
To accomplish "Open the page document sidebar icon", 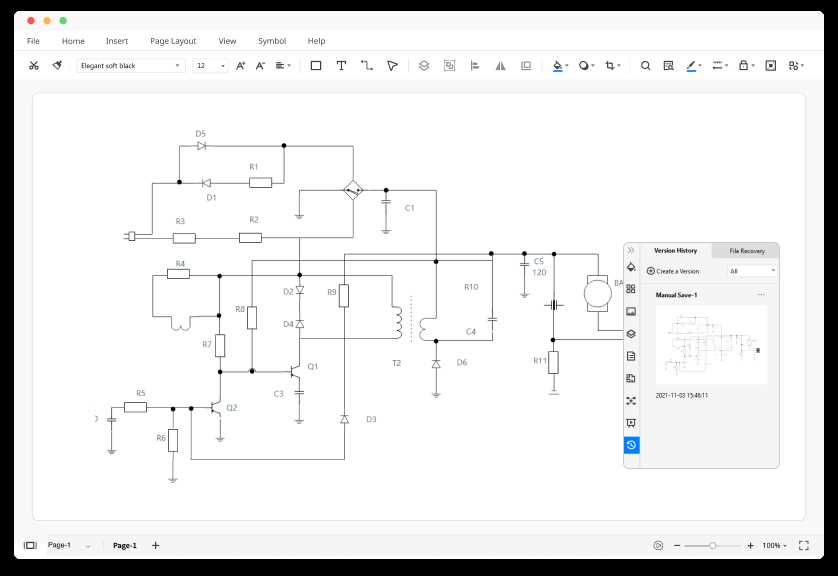I will [x=631, y=356].
